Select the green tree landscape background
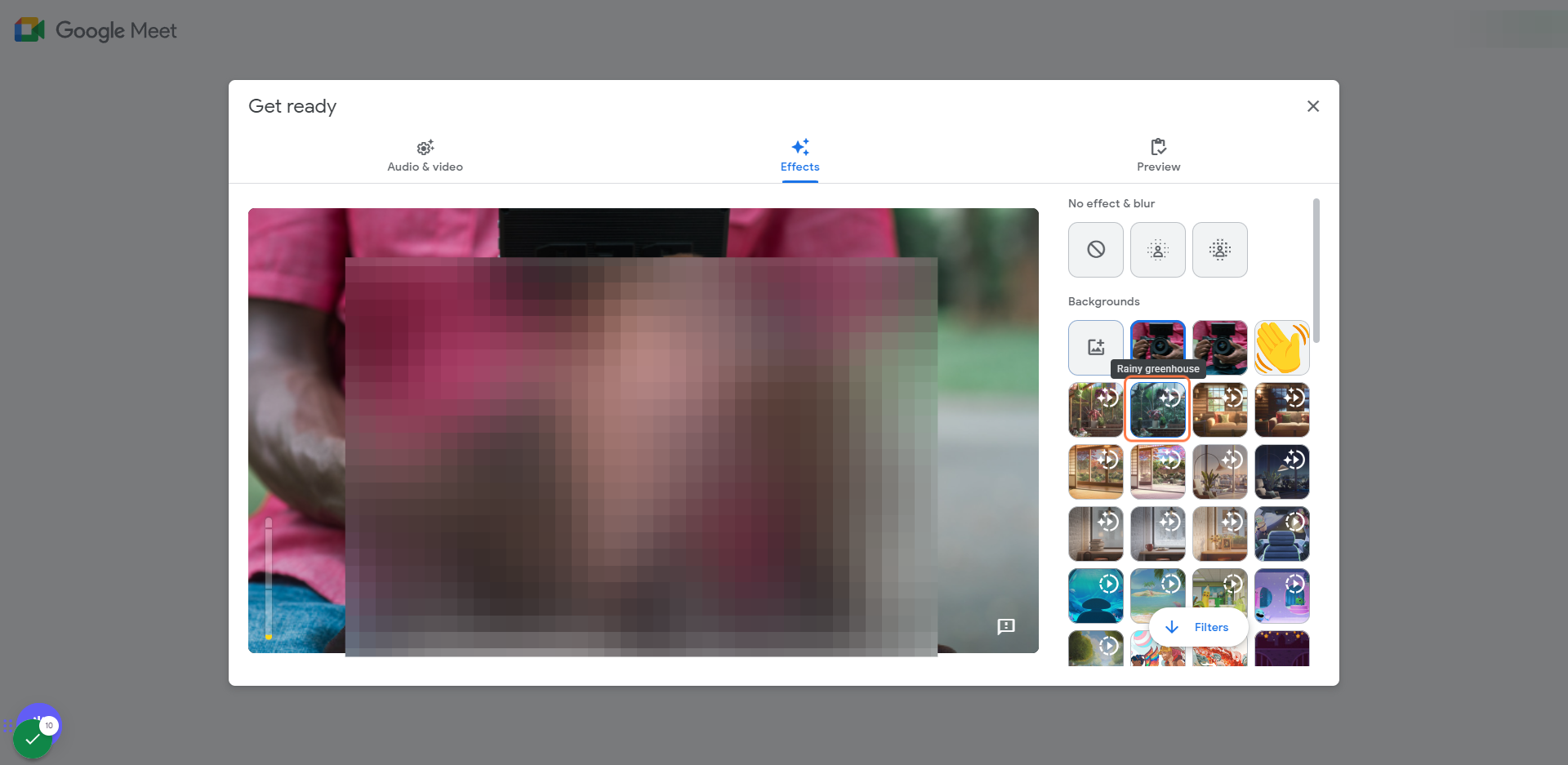Viewport: 1568px width, 765px height. 1096,648
